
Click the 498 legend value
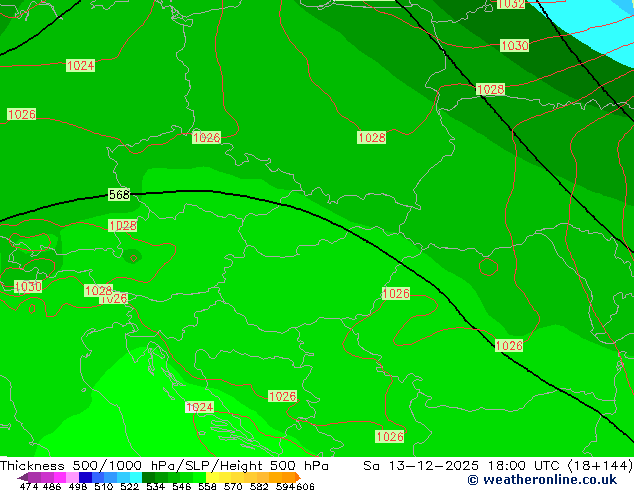coord(78,486)
